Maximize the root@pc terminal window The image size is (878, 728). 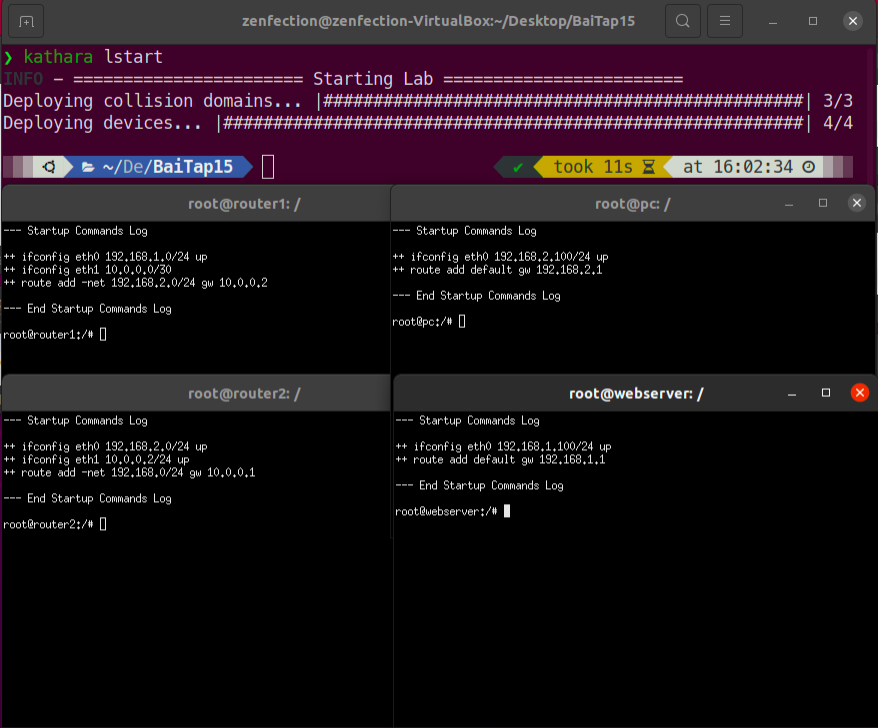point(823,203)
